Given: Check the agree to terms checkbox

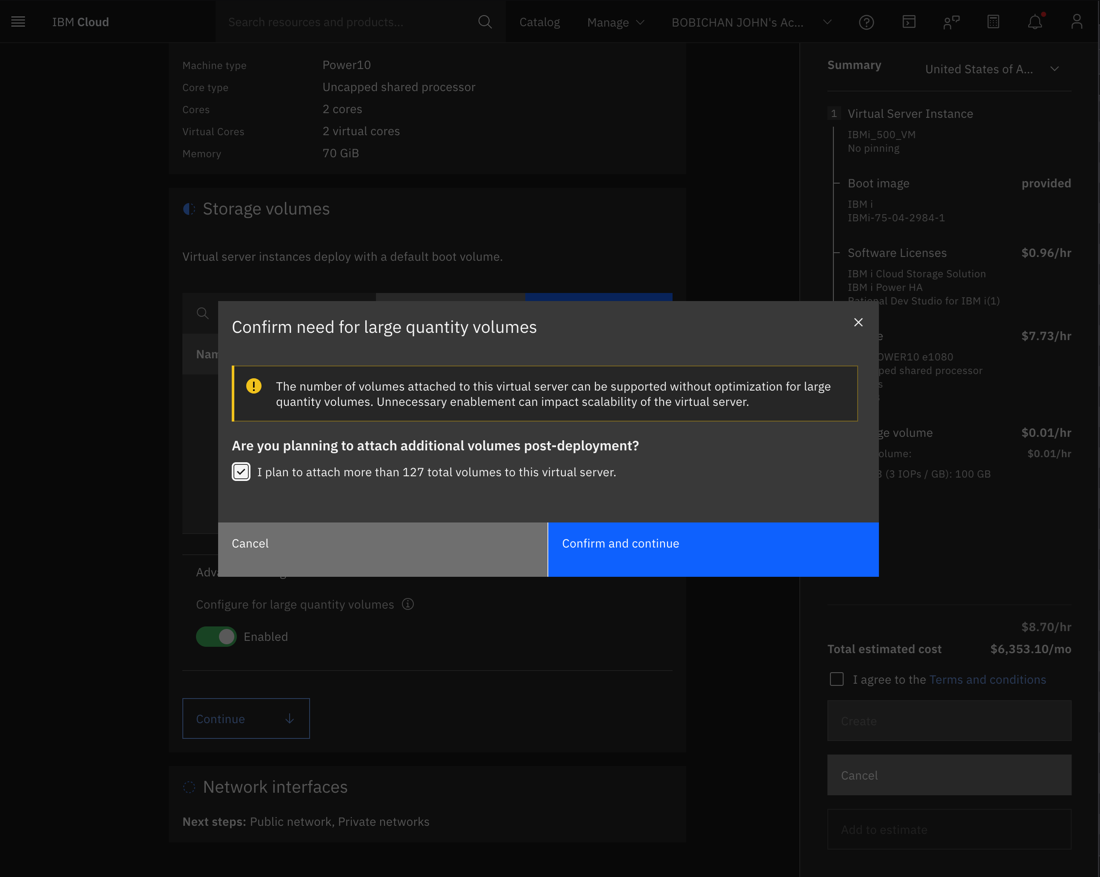Looking at the screenshot, I should (x=837, y=679).
